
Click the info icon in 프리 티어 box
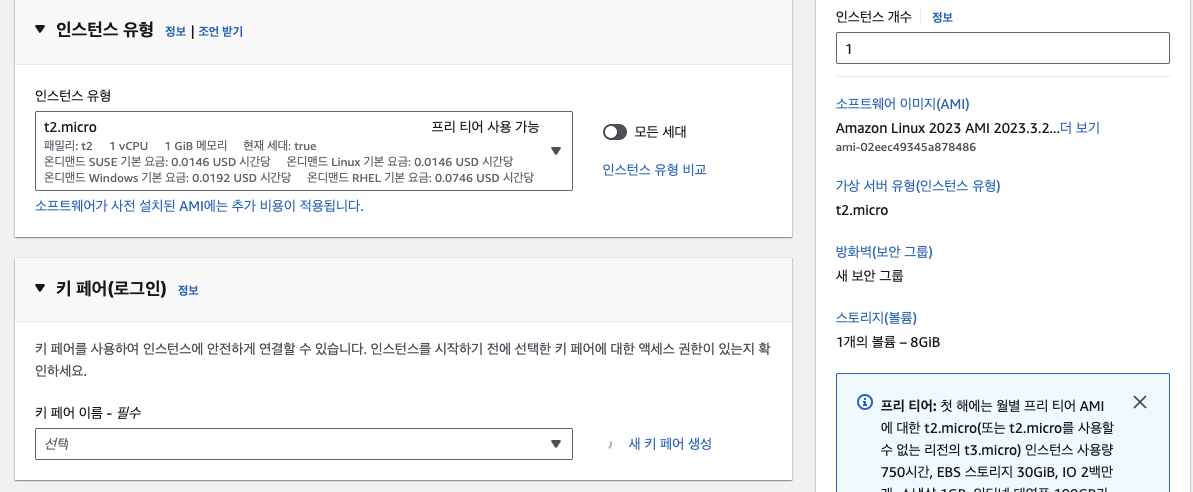865,402
